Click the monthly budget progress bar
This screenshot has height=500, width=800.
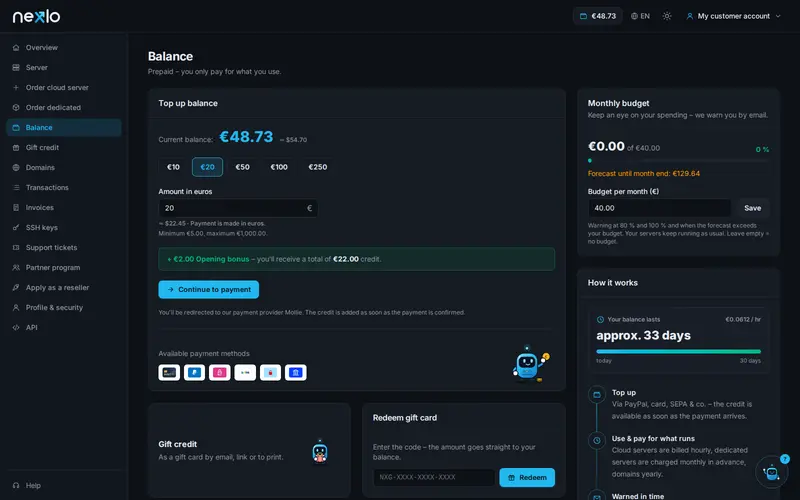click(x=679, y=161)
